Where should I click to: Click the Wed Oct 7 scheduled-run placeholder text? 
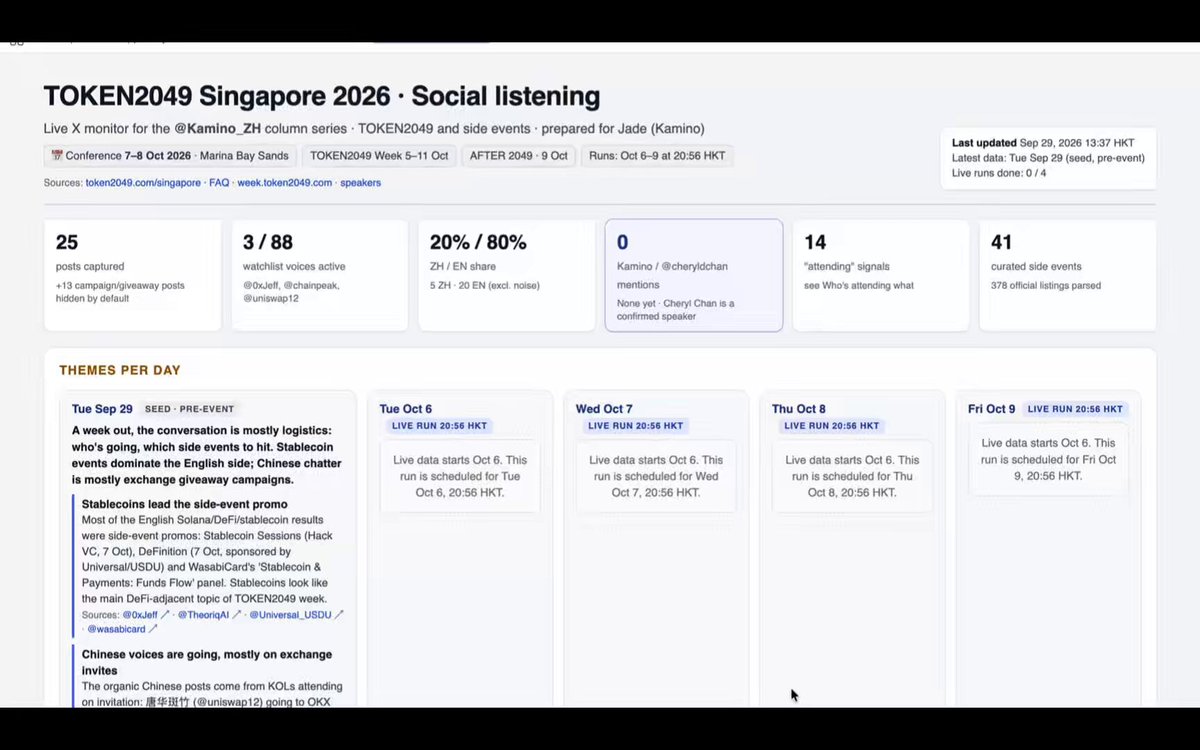(x=656, y=476)
